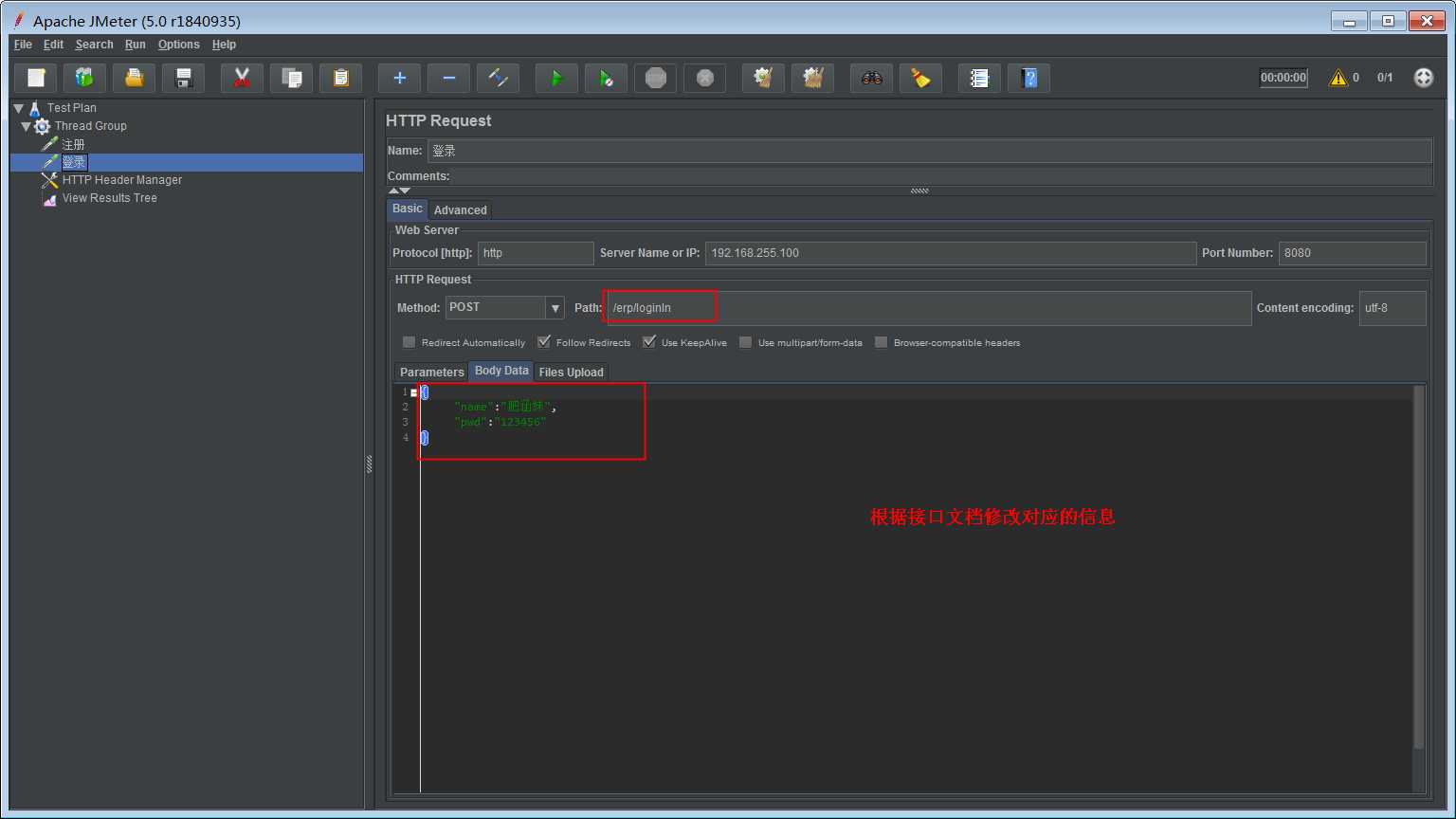This screenshot has height=819, width=1456.
Task: Click the remote engines globe icon
Action: click(1424, 78)
